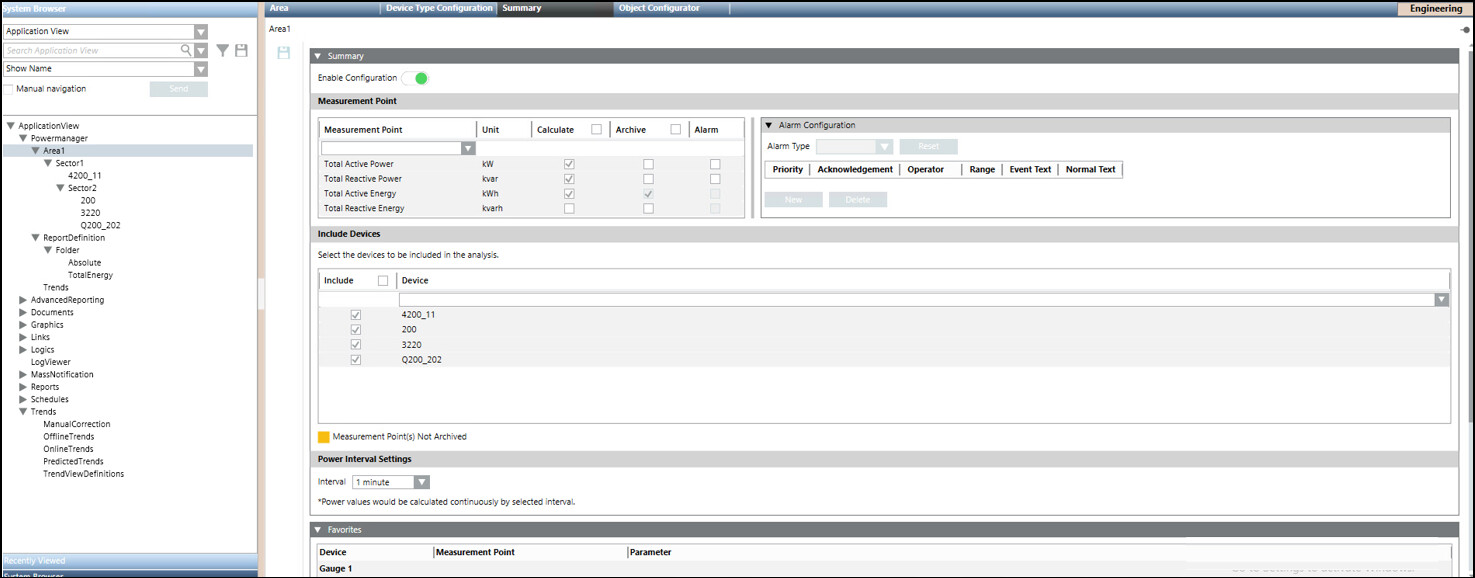Check the Manual navigation checkbox
The width and height of the screenshot is (1475, 578).
click(x=9, y=89)
